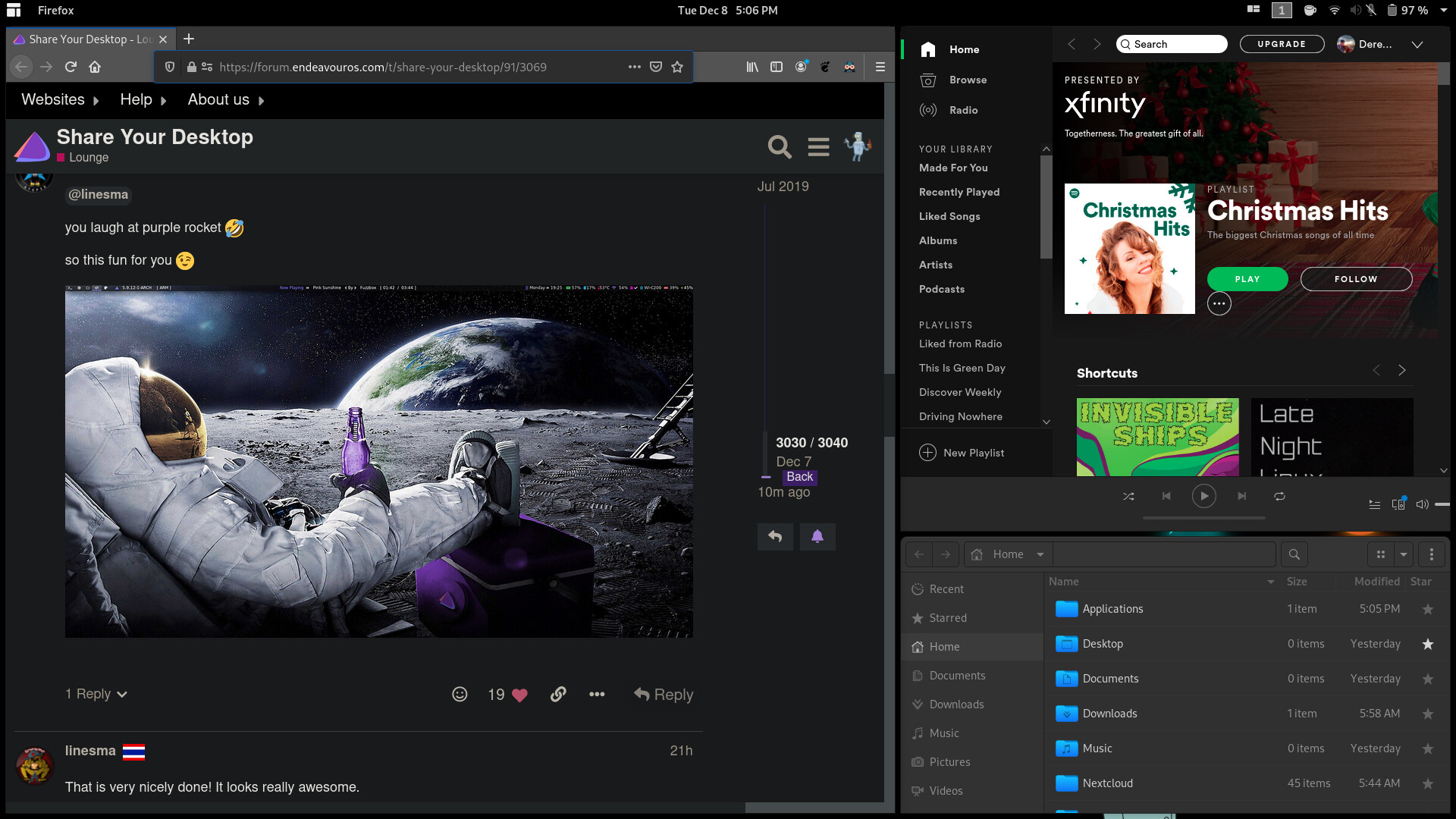The image size is (1456, 819).
Task: Enable shuffle playback in Spotify
Action: (1128, 496)
